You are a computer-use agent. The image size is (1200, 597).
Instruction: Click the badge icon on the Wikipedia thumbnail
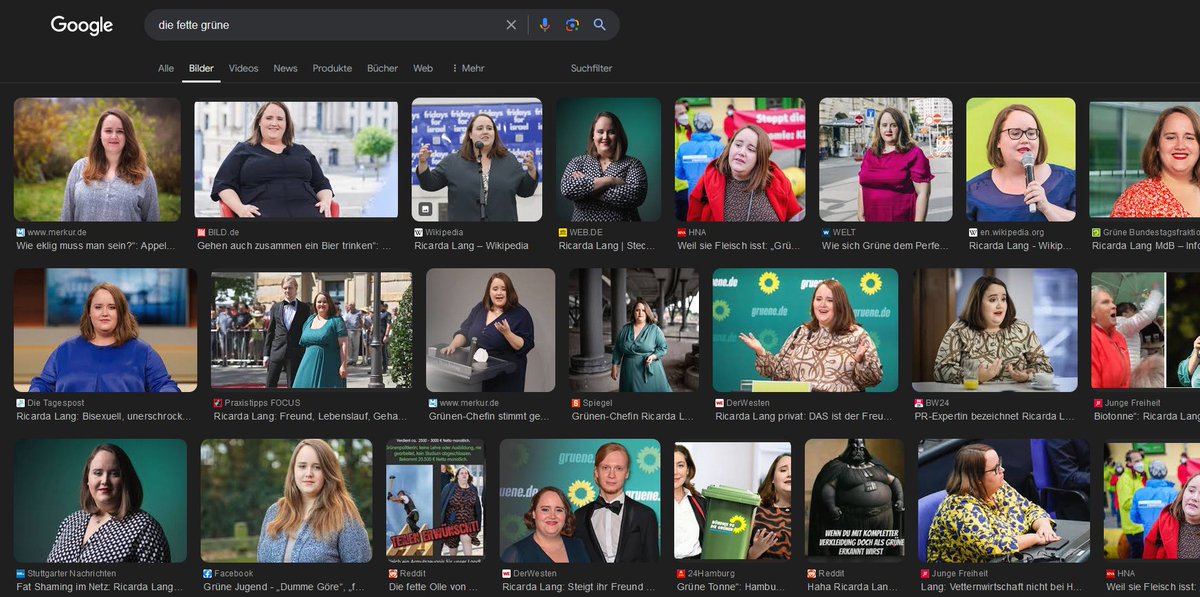(425, 209)
